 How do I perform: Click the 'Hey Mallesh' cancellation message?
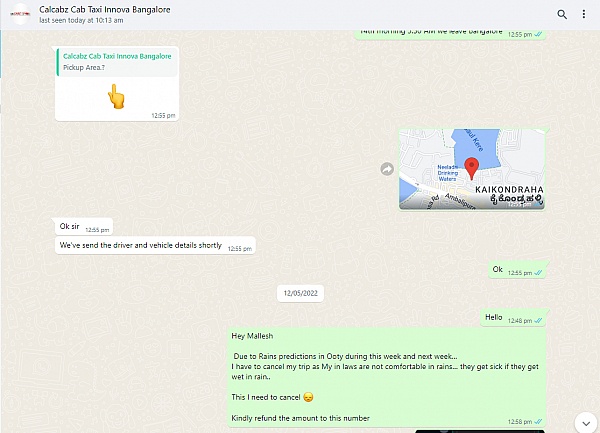click(386, 377)
